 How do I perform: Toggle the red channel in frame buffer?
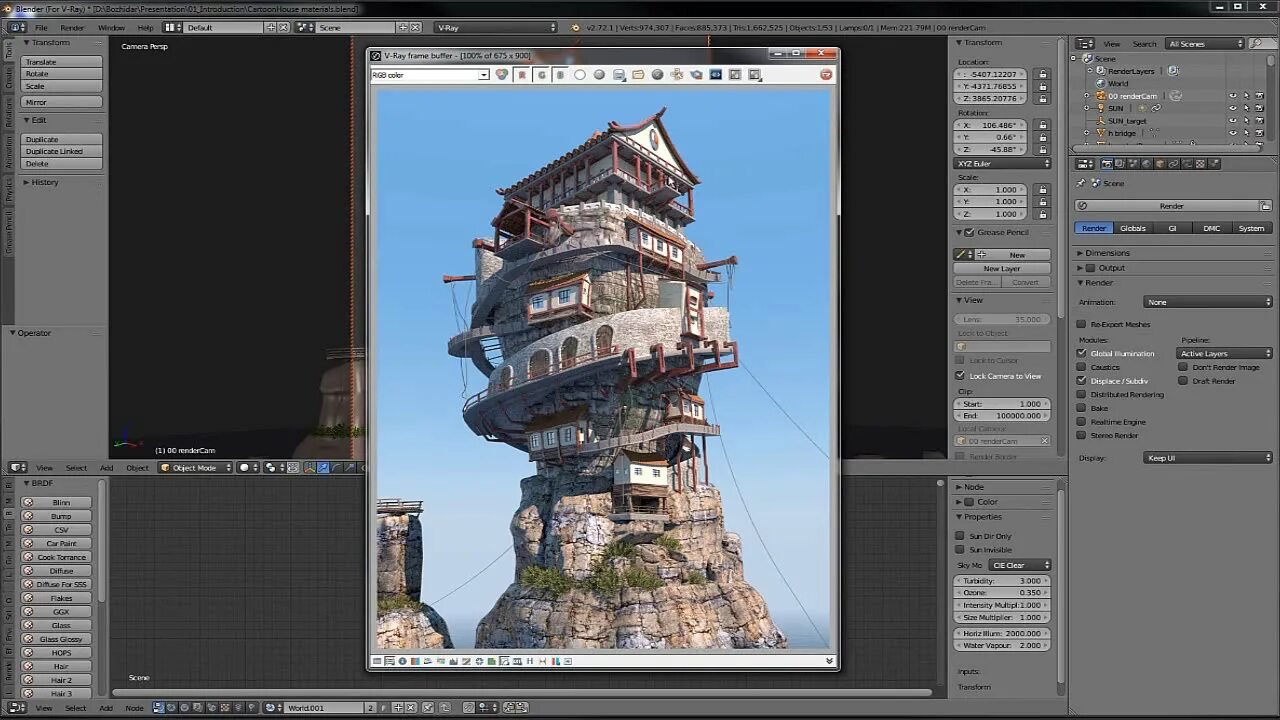[x=521, y=74]
